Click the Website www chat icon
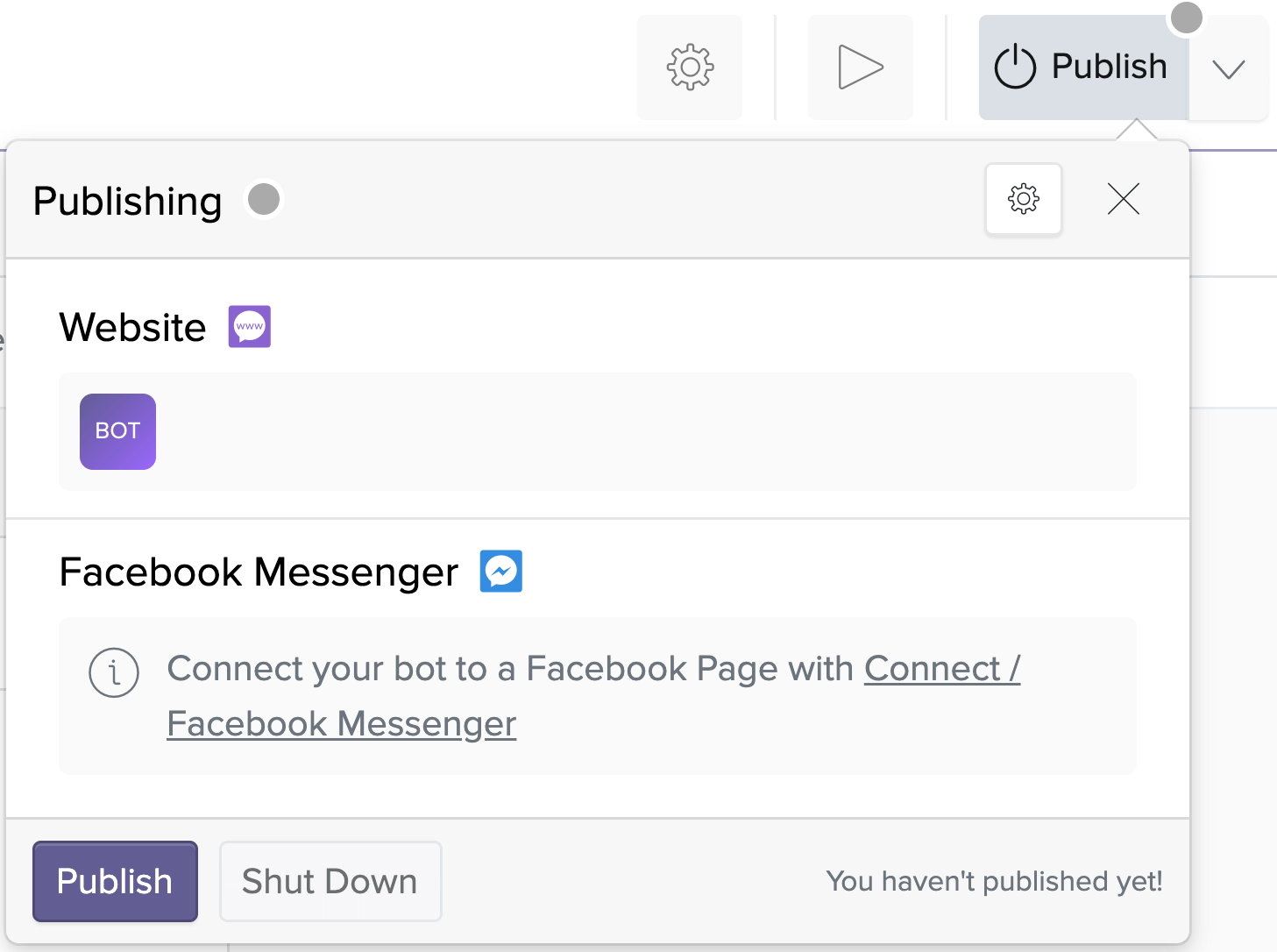This screenshot has width=1277, height=952. pos(250,326)
